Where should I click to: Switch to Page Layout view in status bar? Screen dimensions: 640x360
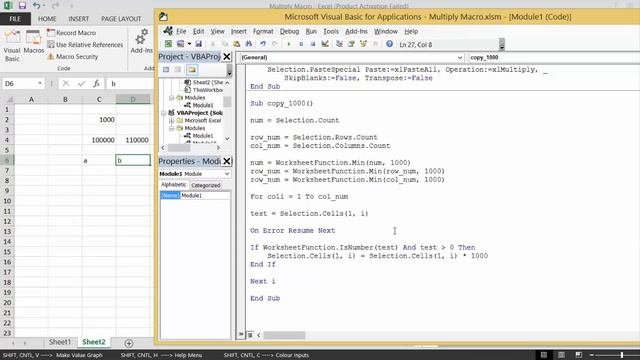click(561, 355)
